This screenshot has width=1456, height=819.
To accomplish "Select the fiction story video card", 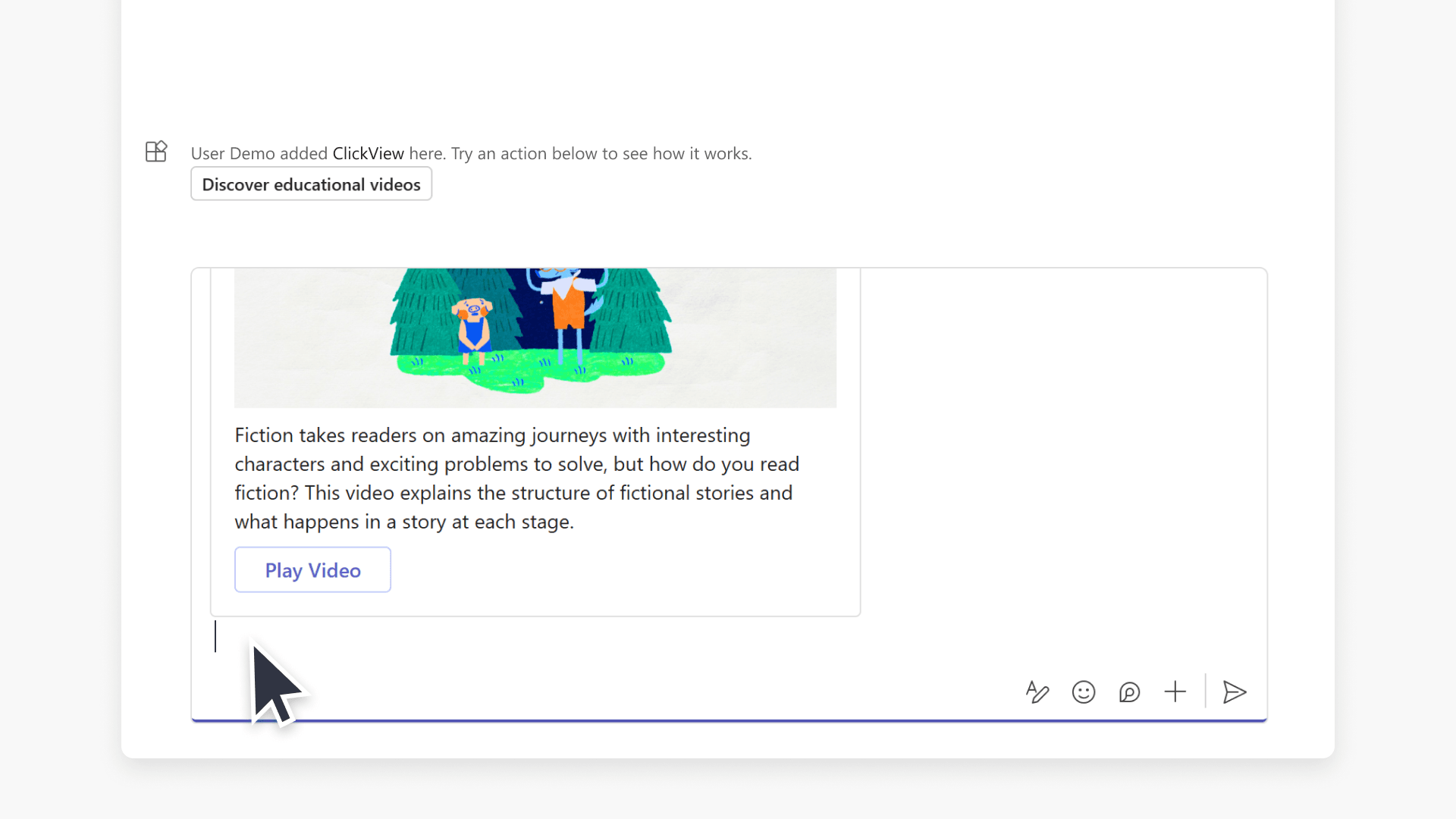I will [535, 440].
